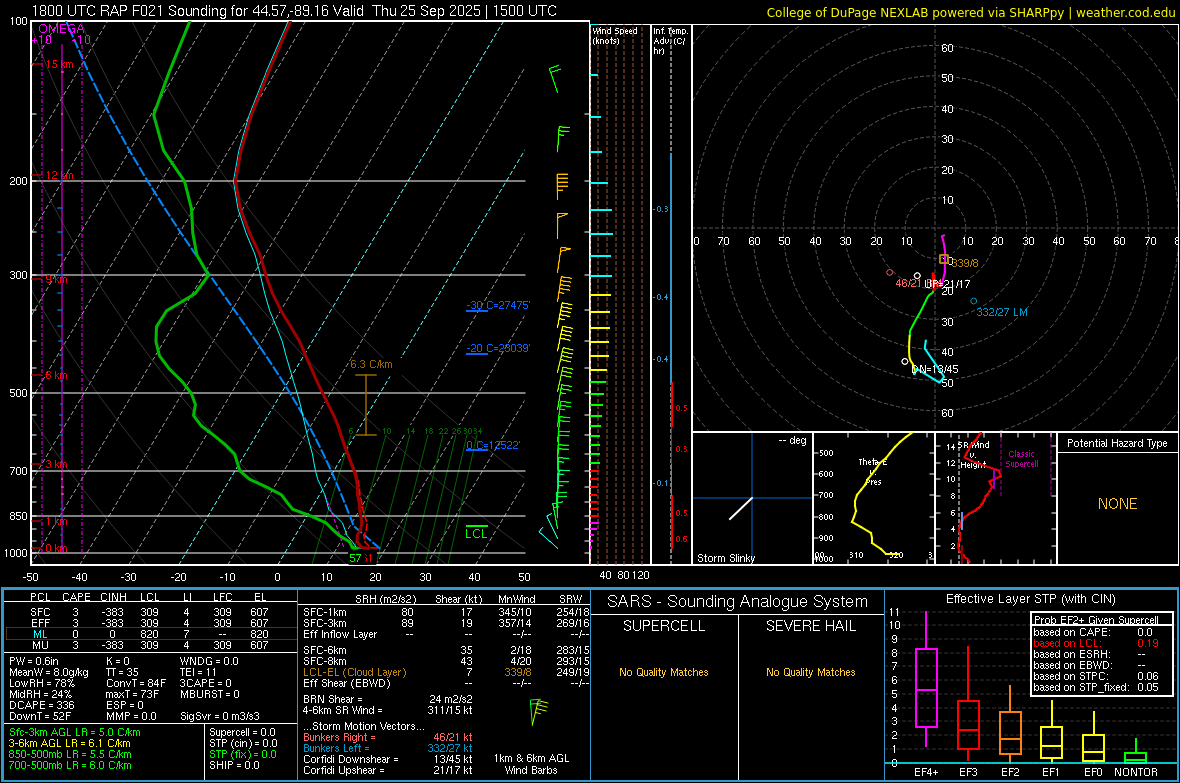Click the 9 km height marker
The image size is (1180, 783).
coord(56,279)
